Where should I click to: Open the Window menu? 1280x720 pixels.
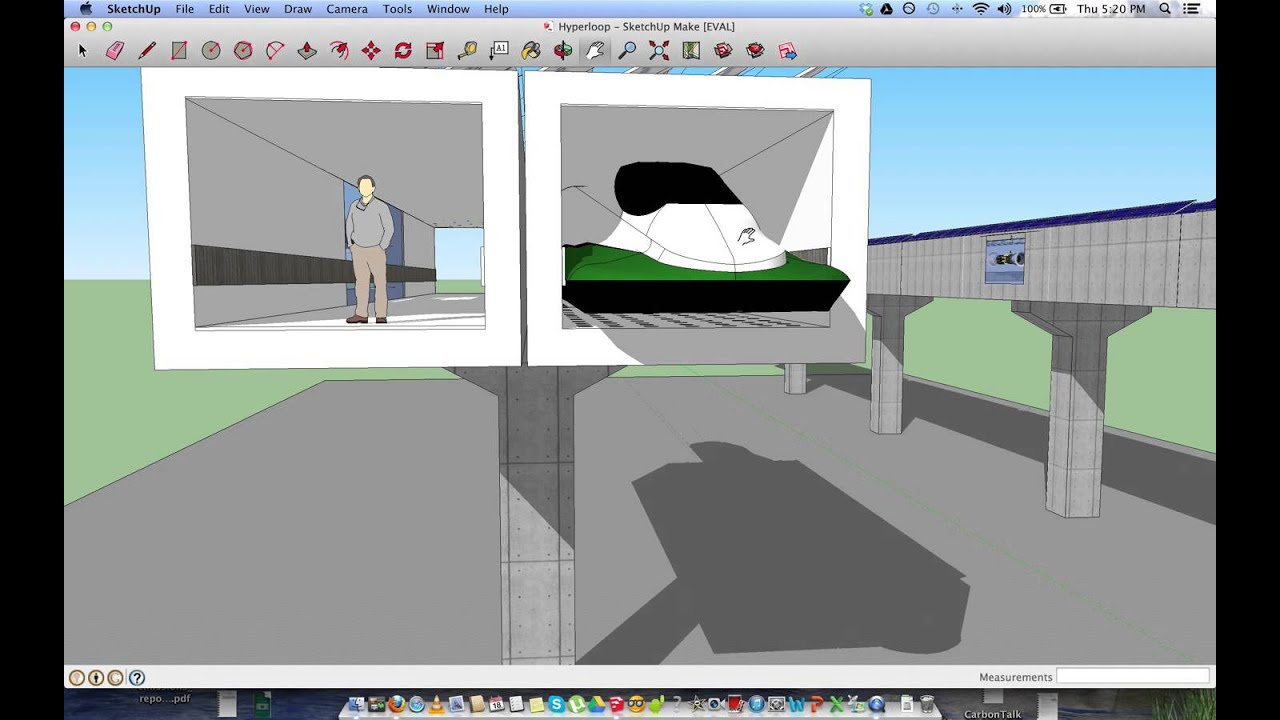pos(448,9)
